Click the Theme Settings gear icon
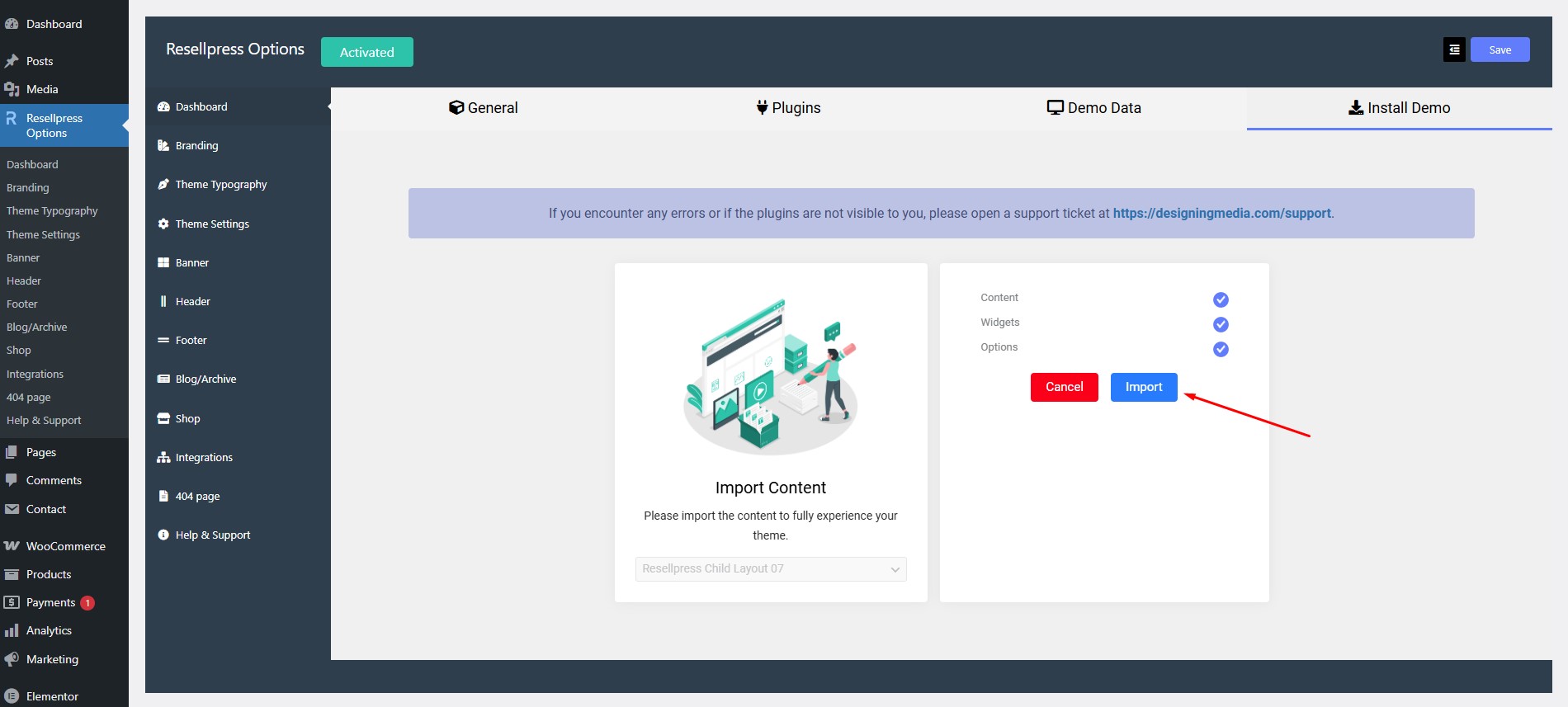Viewport: 1568px width, 707px height. click(x=163, y=224)
